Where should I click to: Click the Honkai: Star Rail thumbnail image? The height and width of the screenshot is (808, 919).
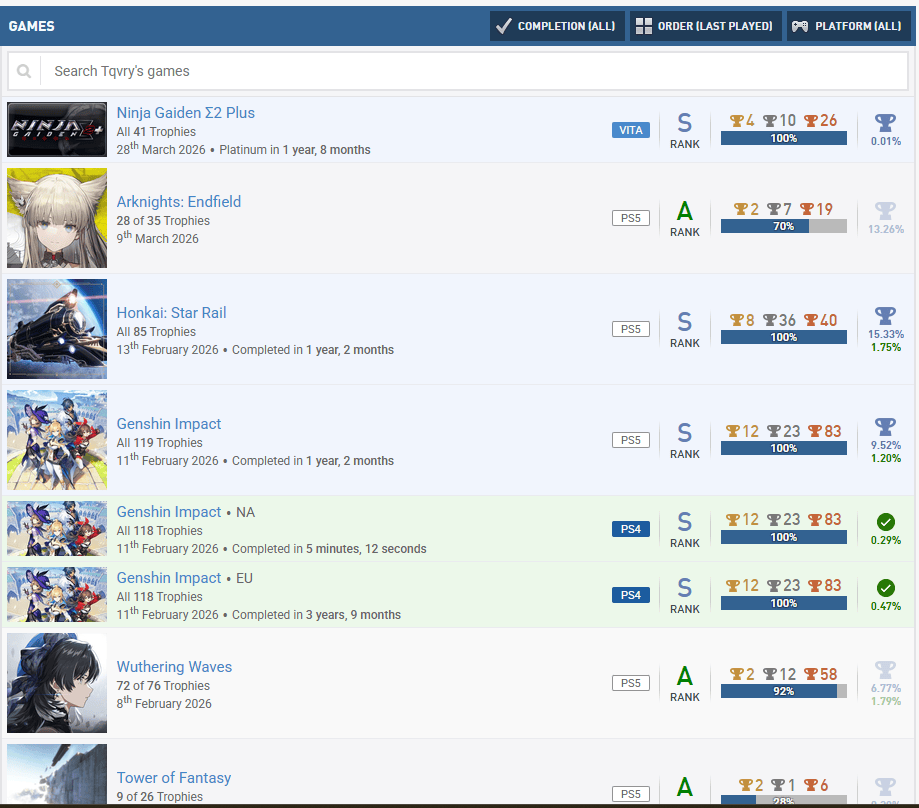pos(57,329)
